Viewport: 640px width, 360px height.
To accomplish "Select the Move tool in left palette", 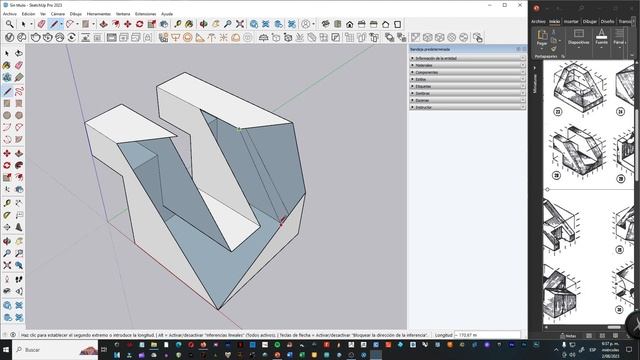I will point(7,153).
